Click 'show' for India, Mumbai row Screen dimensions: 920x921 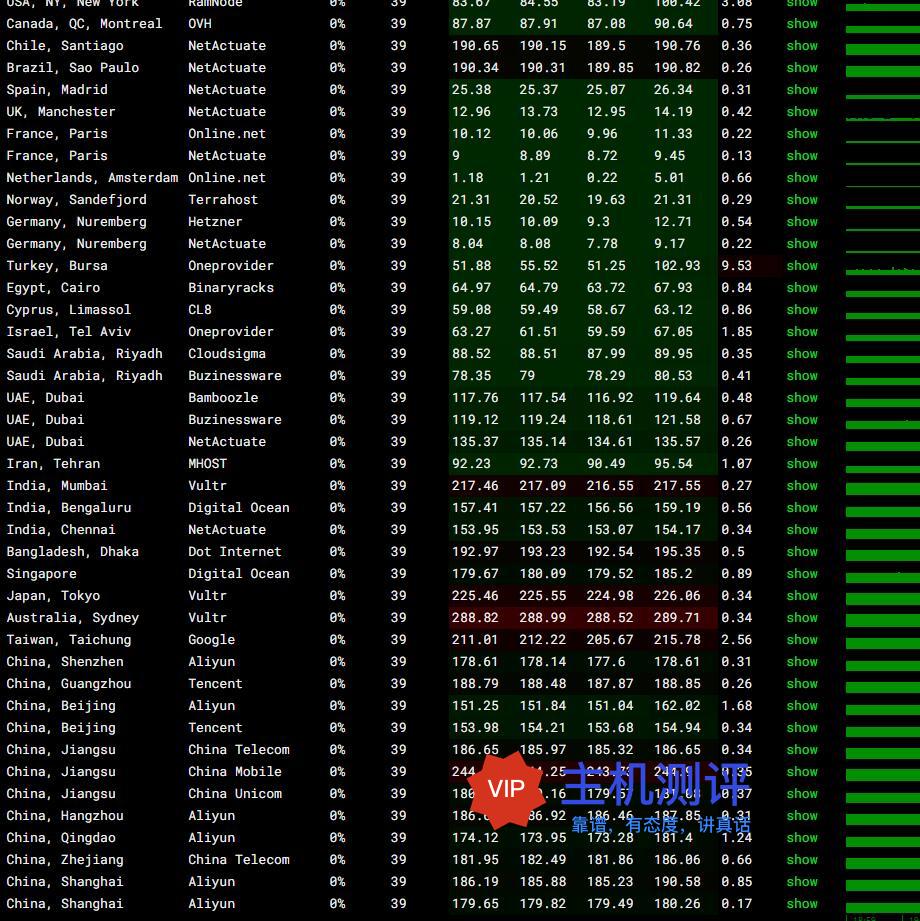pos(802,486)
